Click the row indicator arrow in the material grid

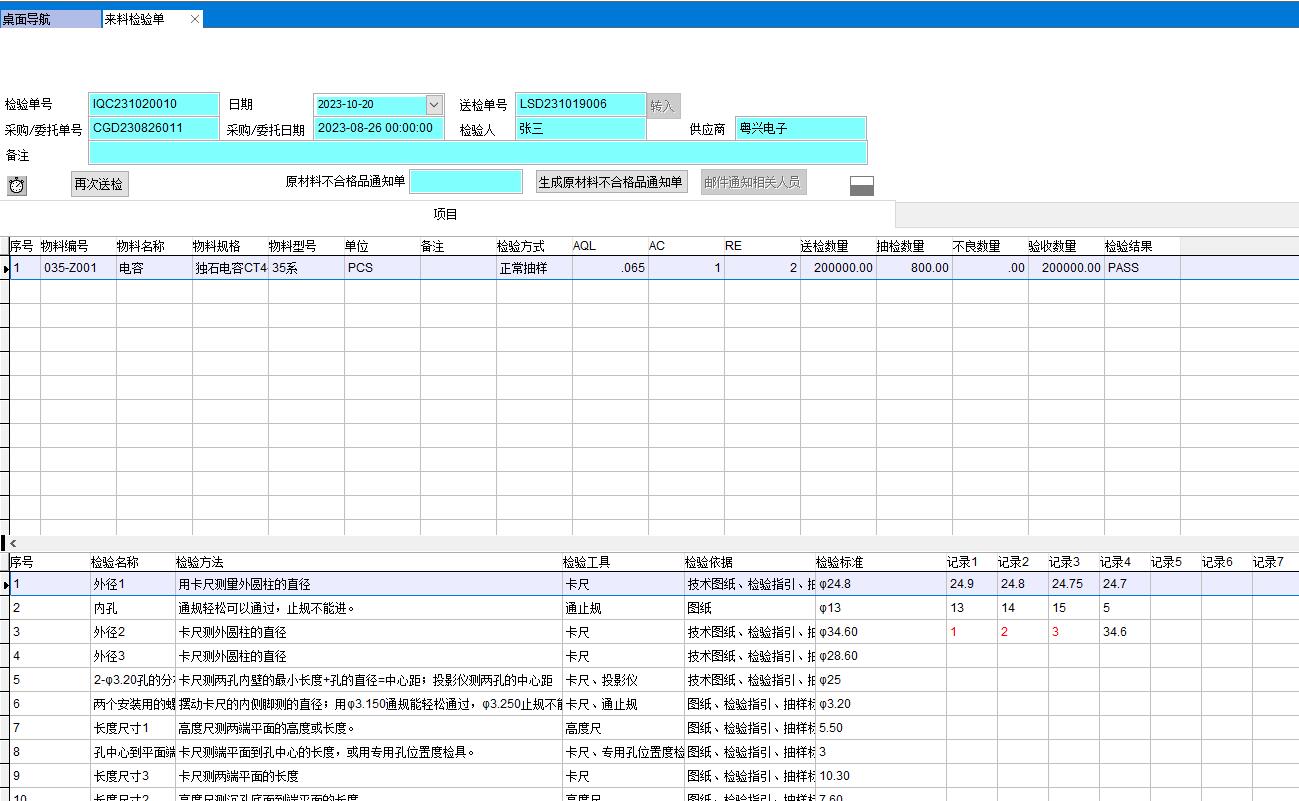tap(6, 268)
